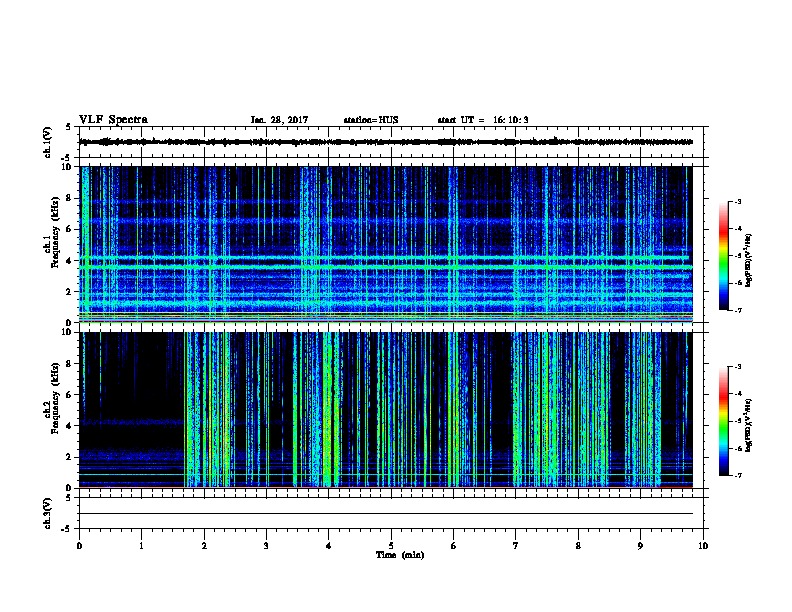
Task: Click tick label 9 on the time axis
Action: (x=640, y=545)
